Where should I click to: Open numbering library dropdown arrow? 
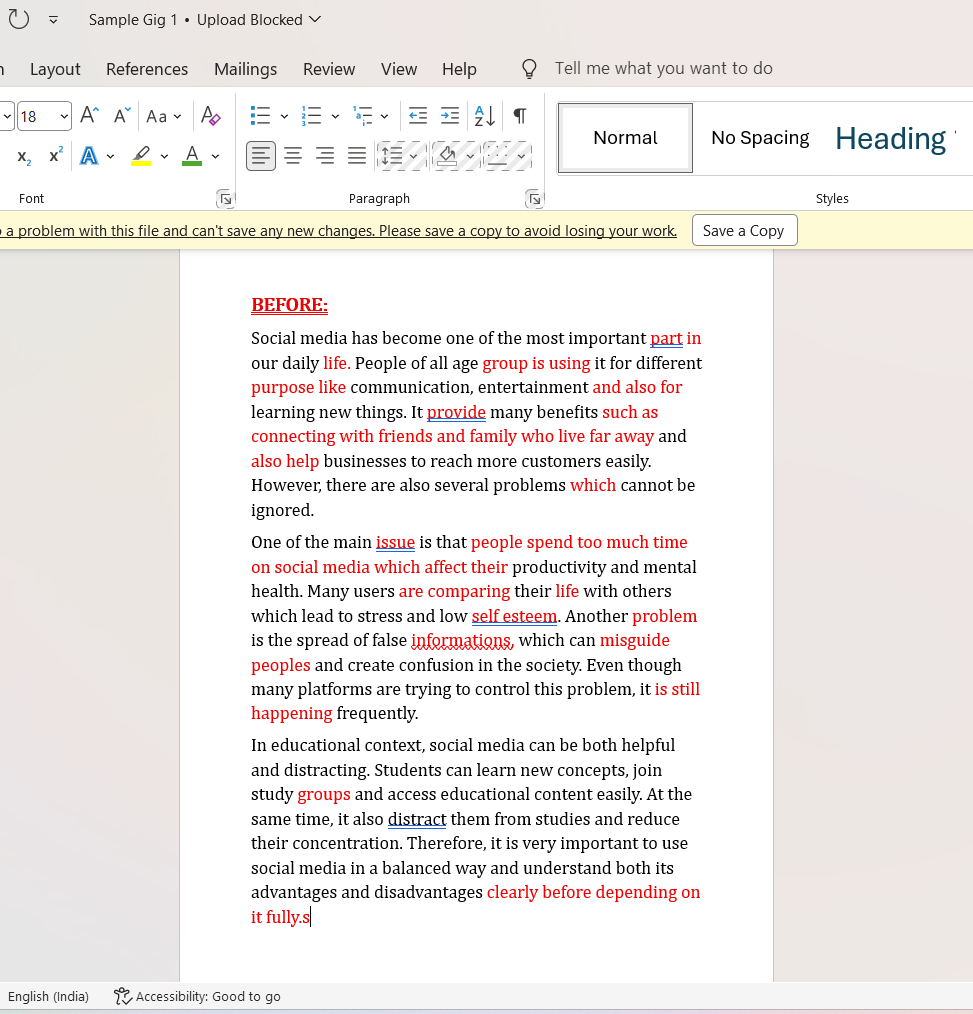(x=335, y=117)
